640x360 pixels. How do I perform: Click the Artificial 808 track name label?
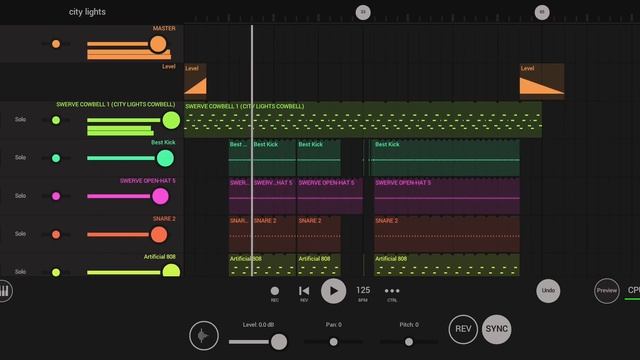click(160, 257)
